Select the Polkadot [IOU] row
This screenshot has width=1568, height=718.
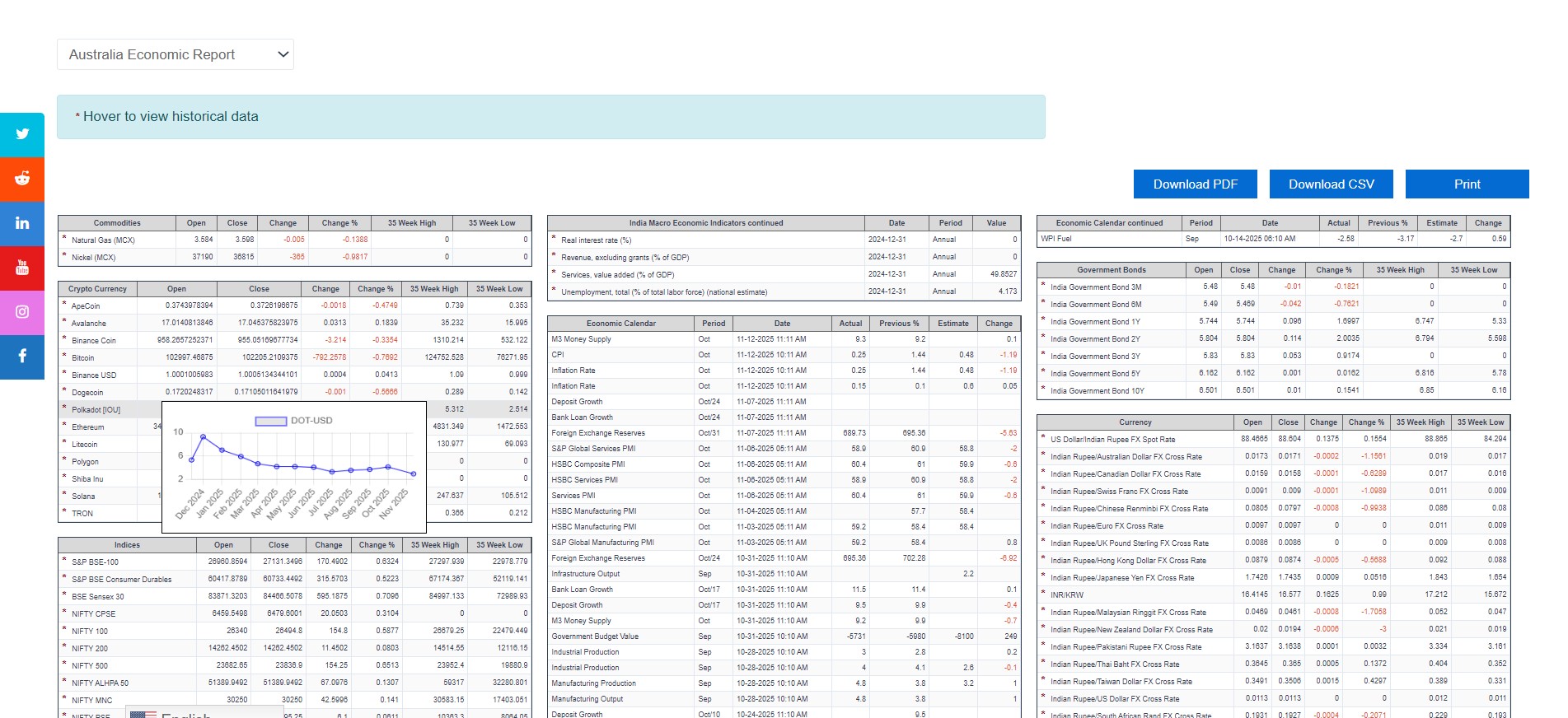point(96,410)
